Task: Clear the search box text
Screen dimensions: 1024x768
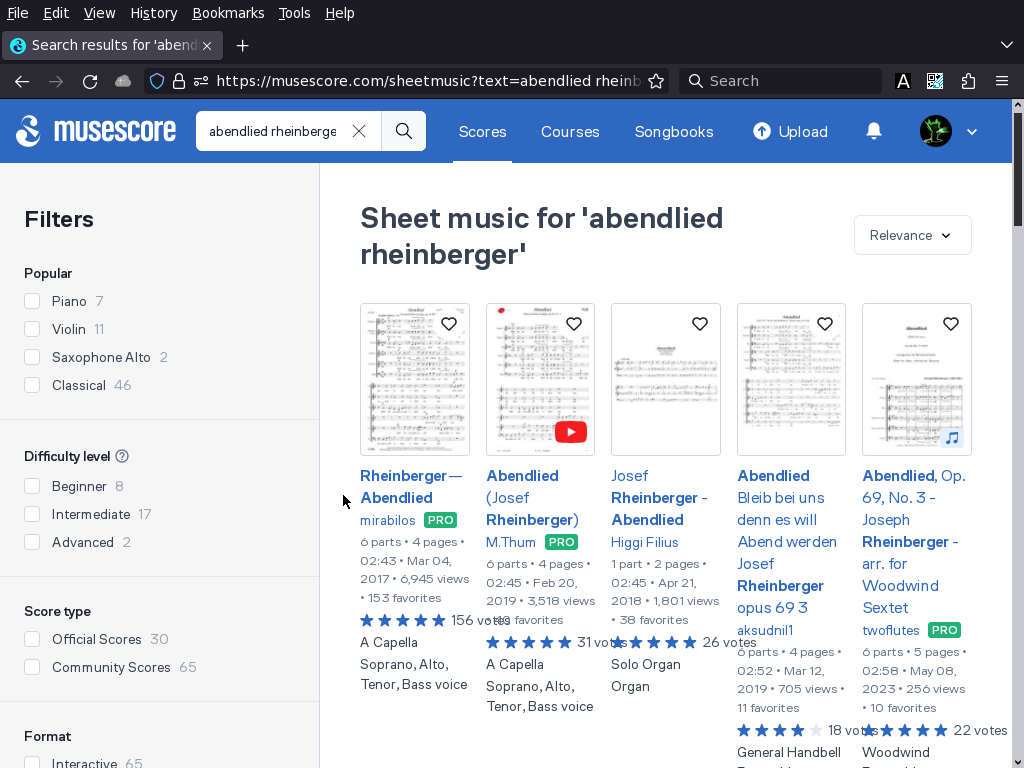Action: [x=359, y=131]
